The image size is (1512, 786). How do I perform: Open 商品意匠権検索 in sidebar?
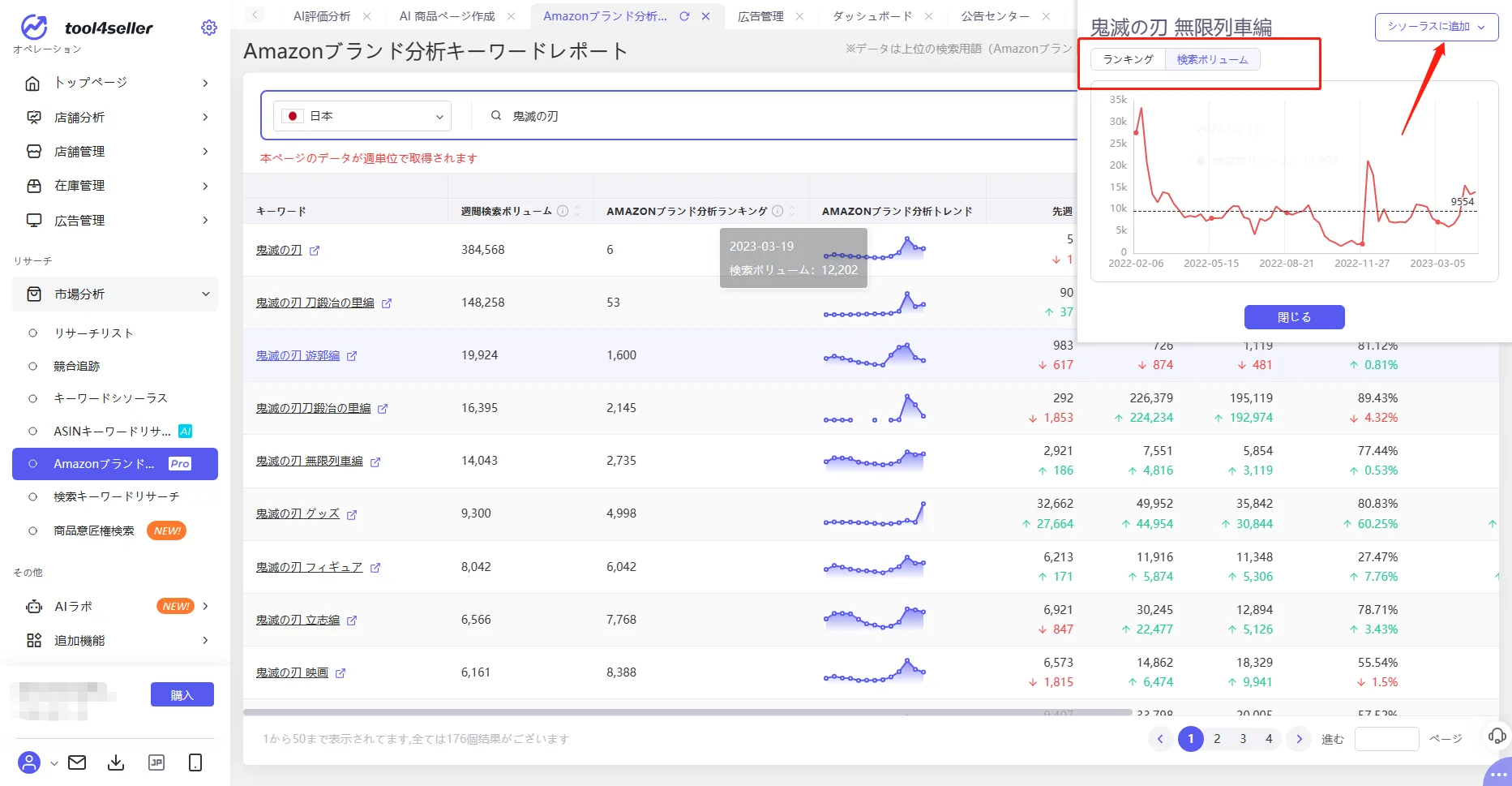(94, 531)
